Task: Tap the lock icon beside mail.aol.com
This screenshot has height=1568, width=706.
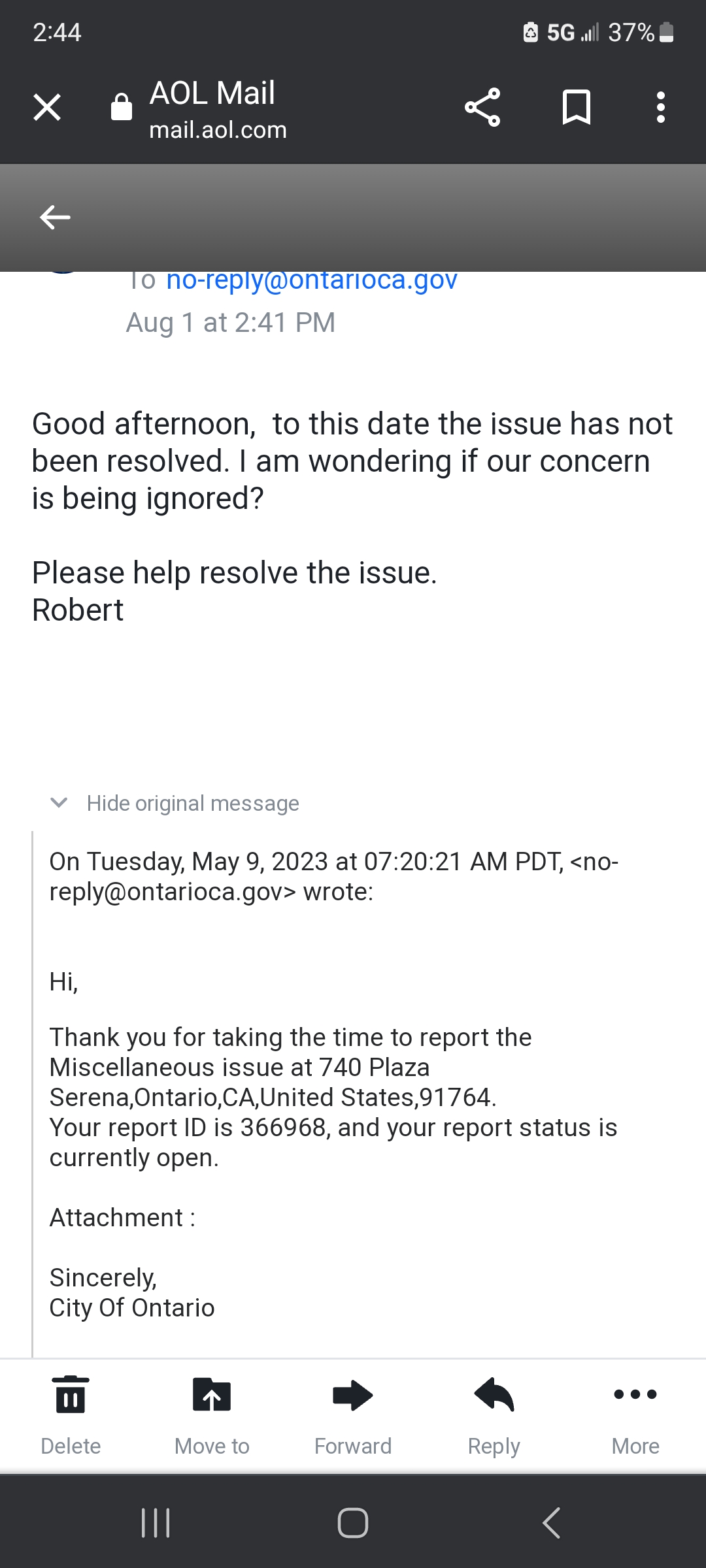Action: click(122, 107)
